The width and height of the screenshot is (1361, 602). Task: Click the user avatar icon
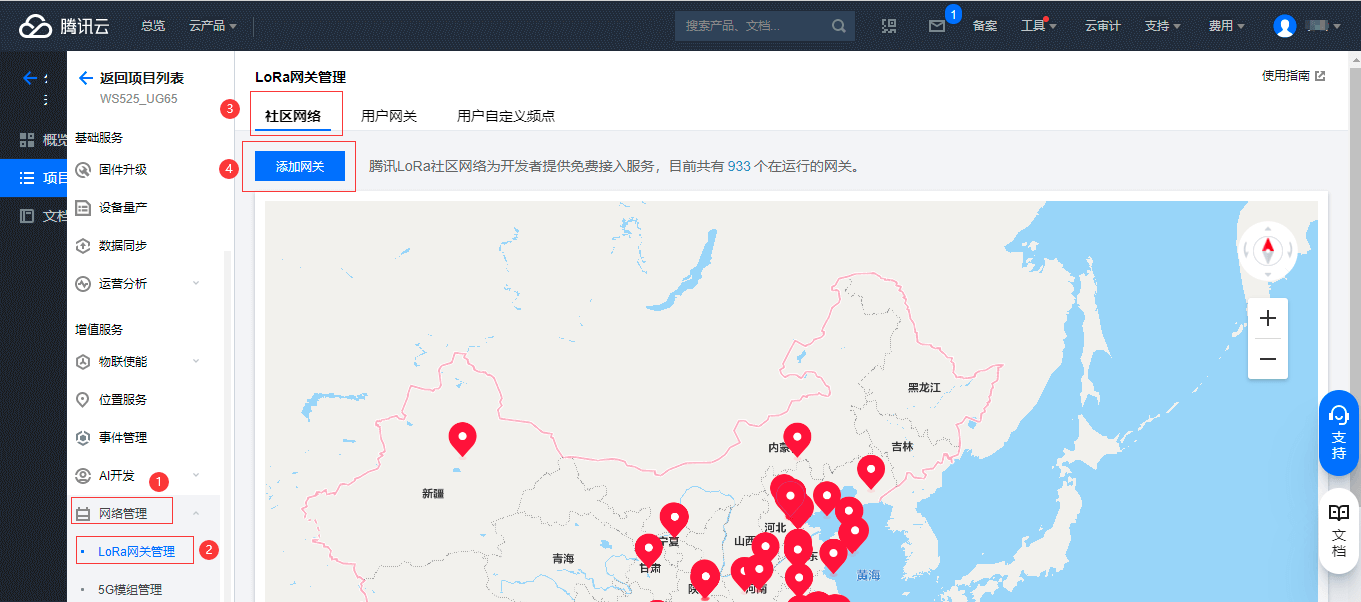tap(1285, 26)
